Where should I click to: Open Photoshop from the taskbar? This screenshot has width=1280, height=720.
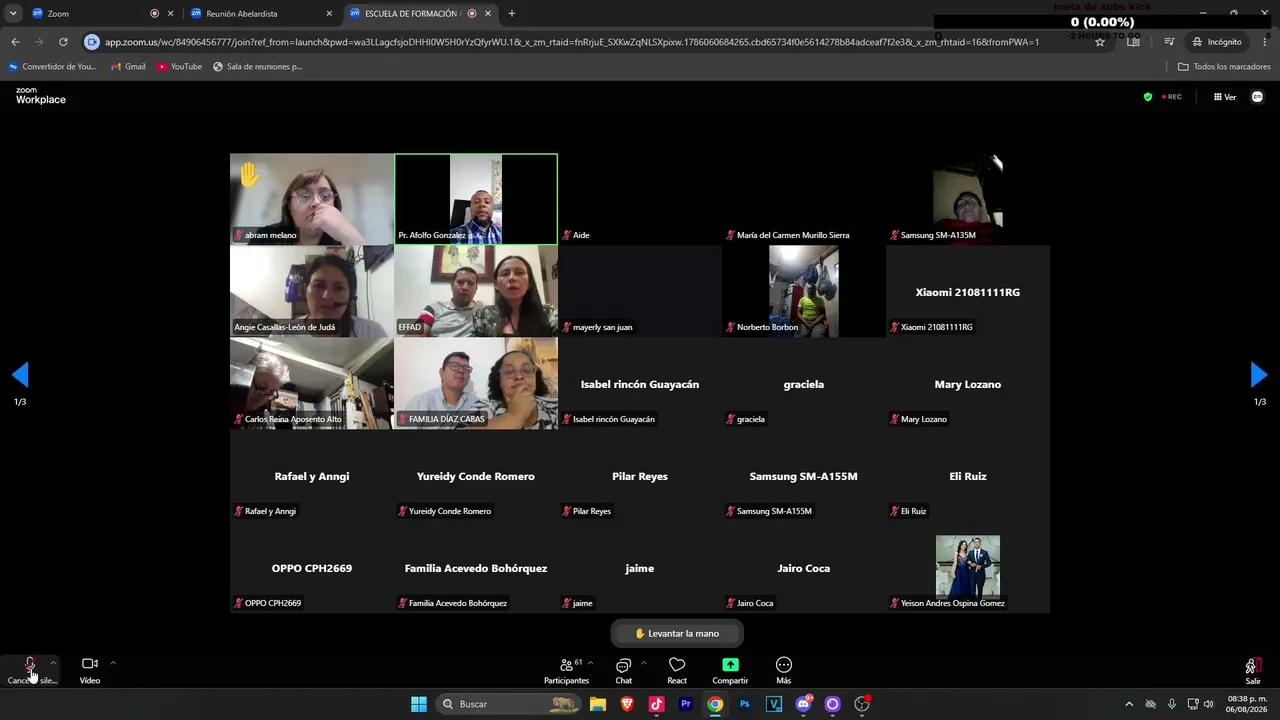coord(744,704)
